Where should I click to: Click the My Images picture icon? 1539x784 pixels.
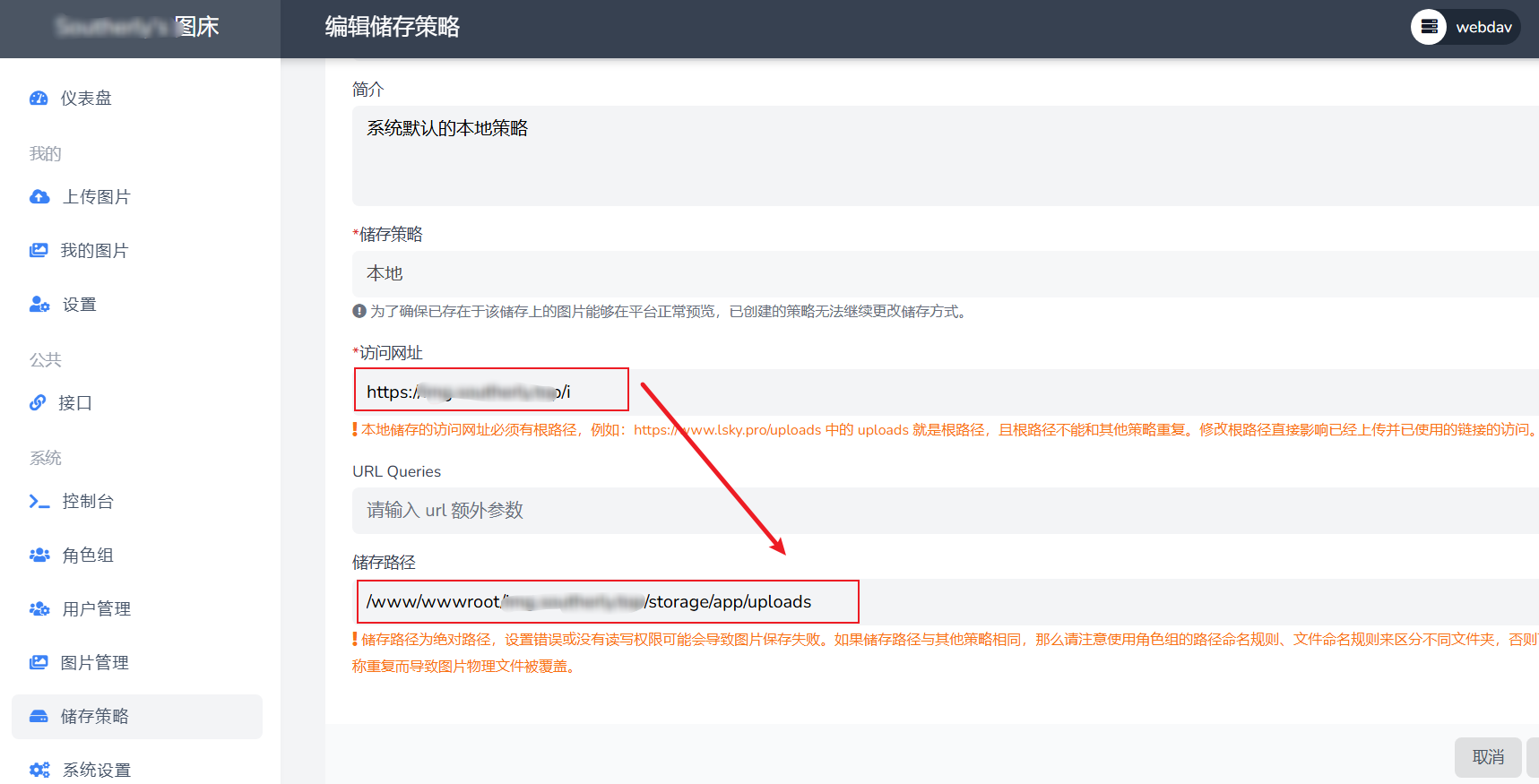[x=39, y=251]
